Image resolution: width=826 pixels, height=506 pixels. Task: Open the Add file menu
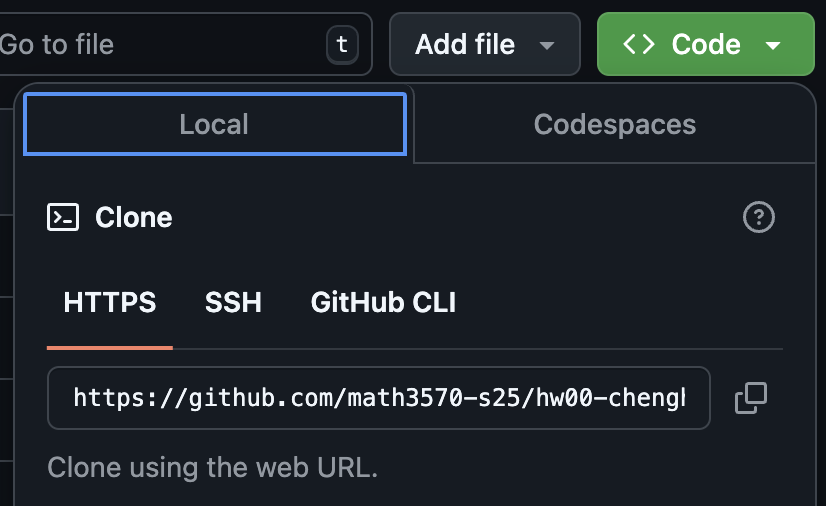tap(485, 44)
